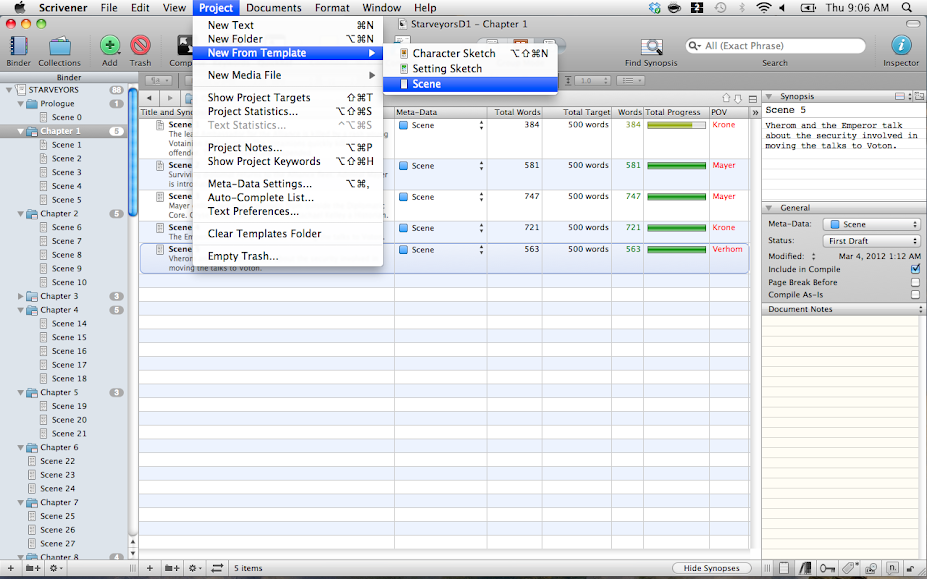
Task: Choose Scene from template submenu
Action: click(x=470, y=84)
